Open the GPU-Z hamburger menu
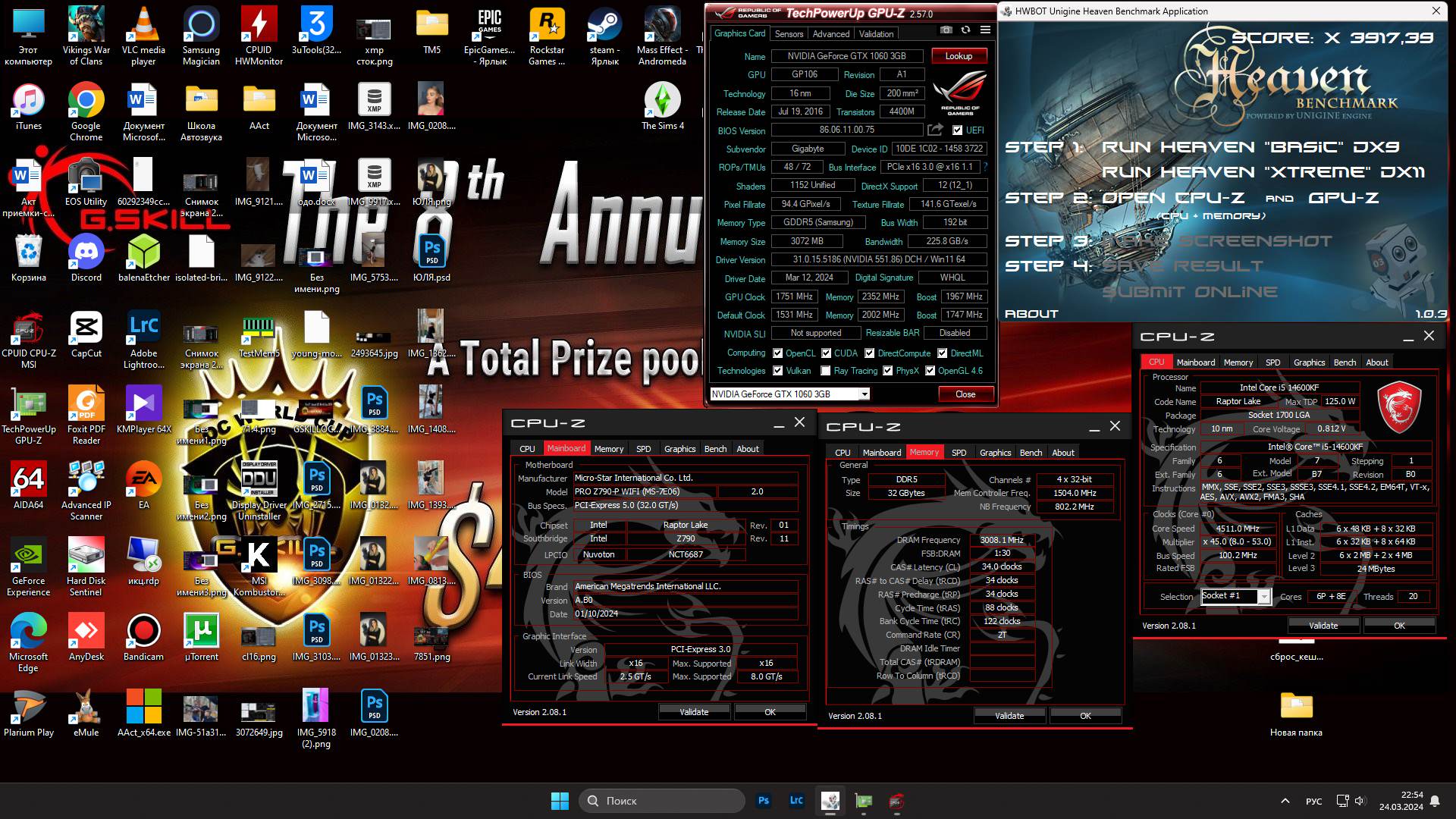1456x819 pixels. point(985,30)
